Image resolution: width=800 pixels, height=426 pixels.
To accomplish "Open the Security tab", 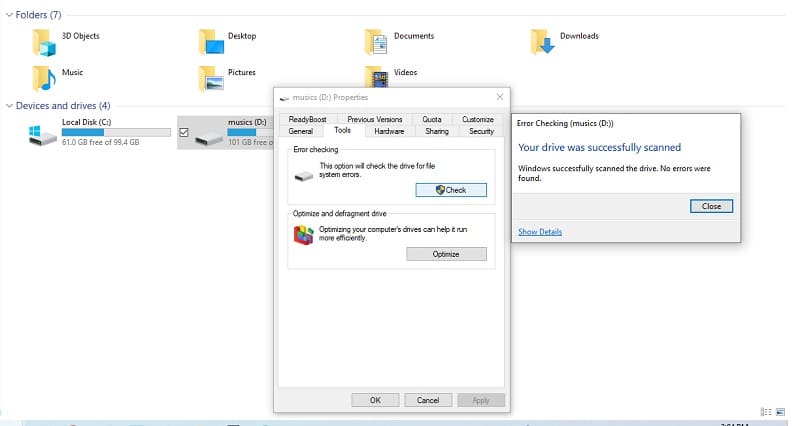I will click(x=481, y=131).
